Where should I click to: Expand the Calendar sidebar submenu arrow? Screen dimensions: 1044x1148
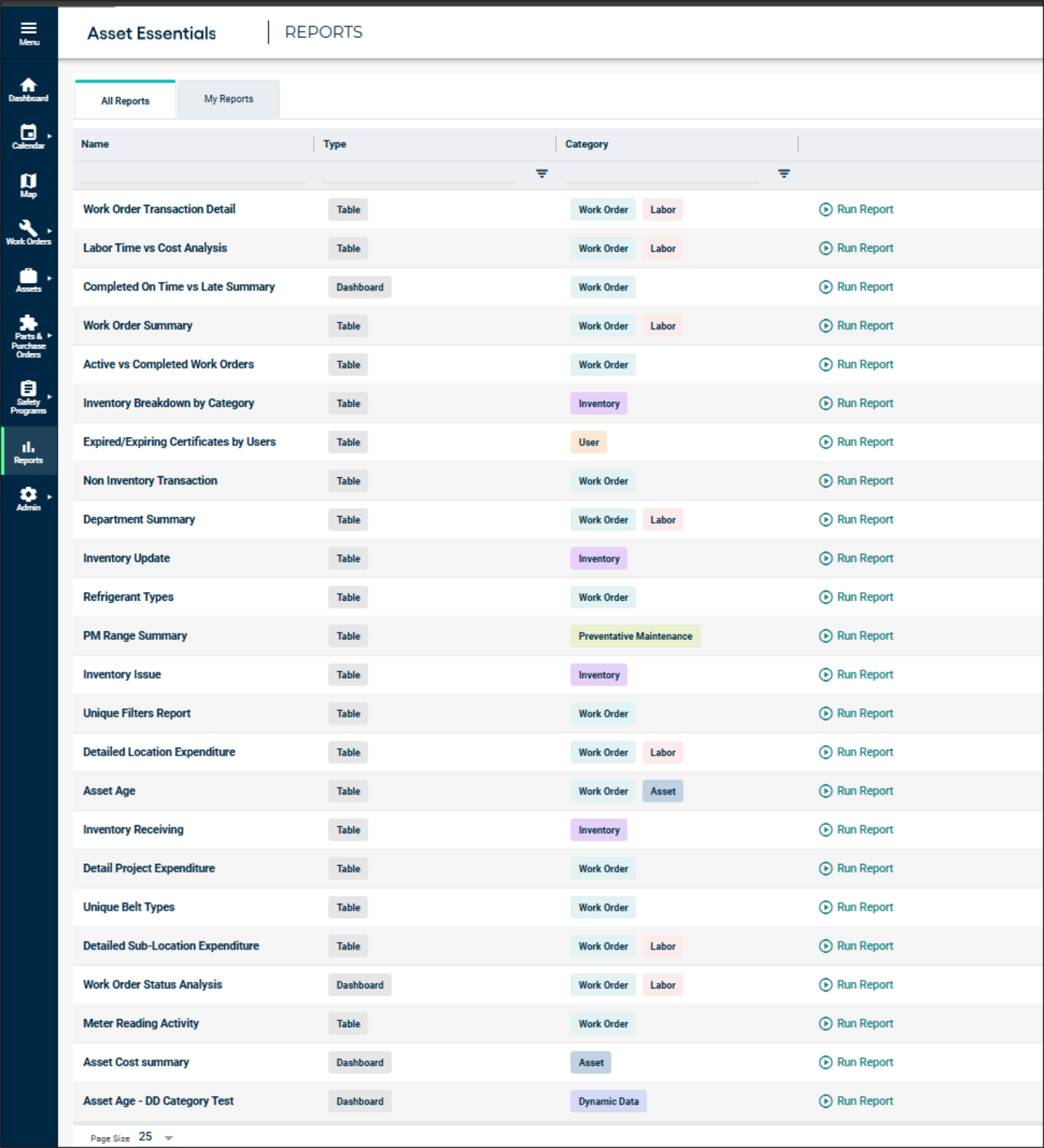point(50,136)
